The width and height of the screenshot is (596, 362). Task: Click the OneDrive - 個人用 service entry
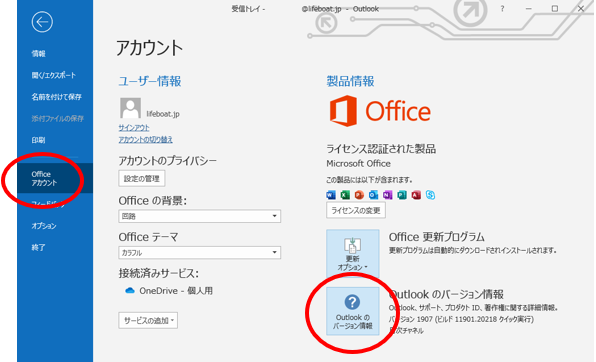point(169,291)
